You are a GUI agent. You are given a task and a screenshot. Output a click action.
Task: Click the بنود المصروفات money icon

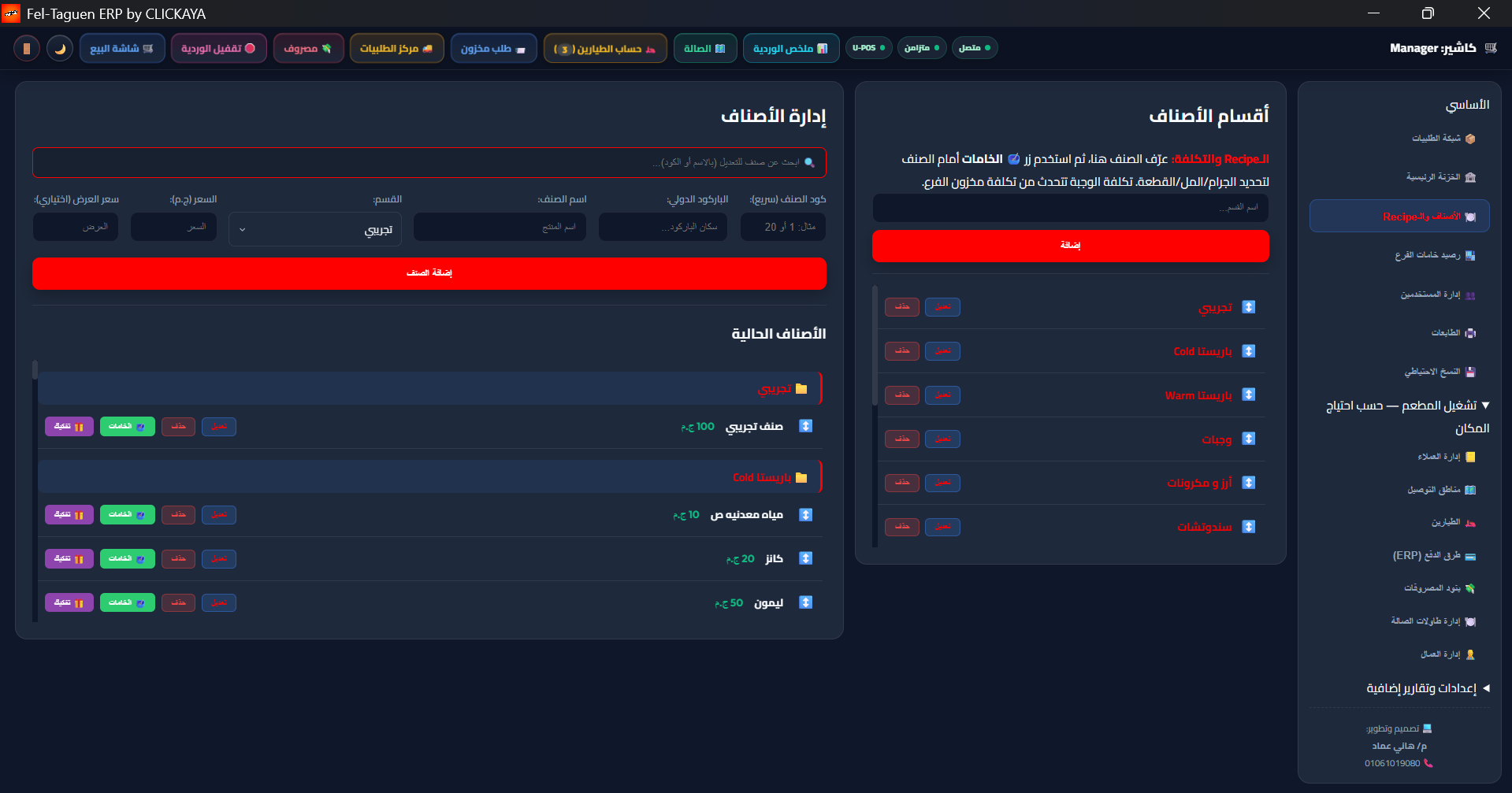click(1470, 588)
